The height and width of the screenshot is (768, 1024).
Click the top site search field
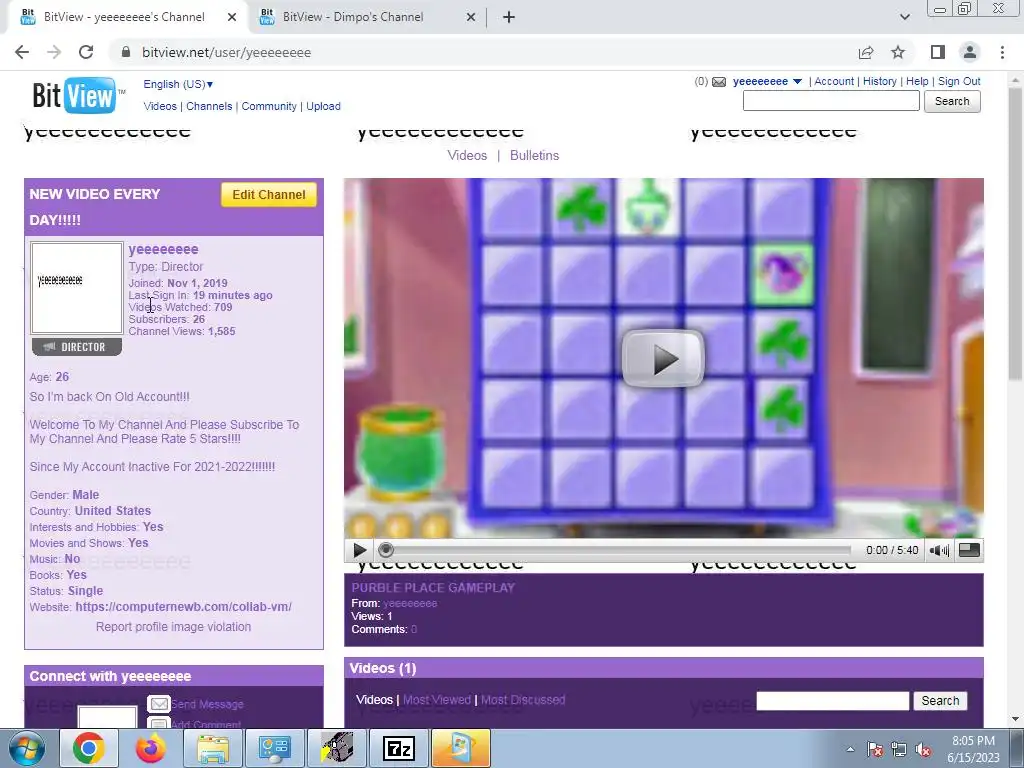tap(831, 101)
